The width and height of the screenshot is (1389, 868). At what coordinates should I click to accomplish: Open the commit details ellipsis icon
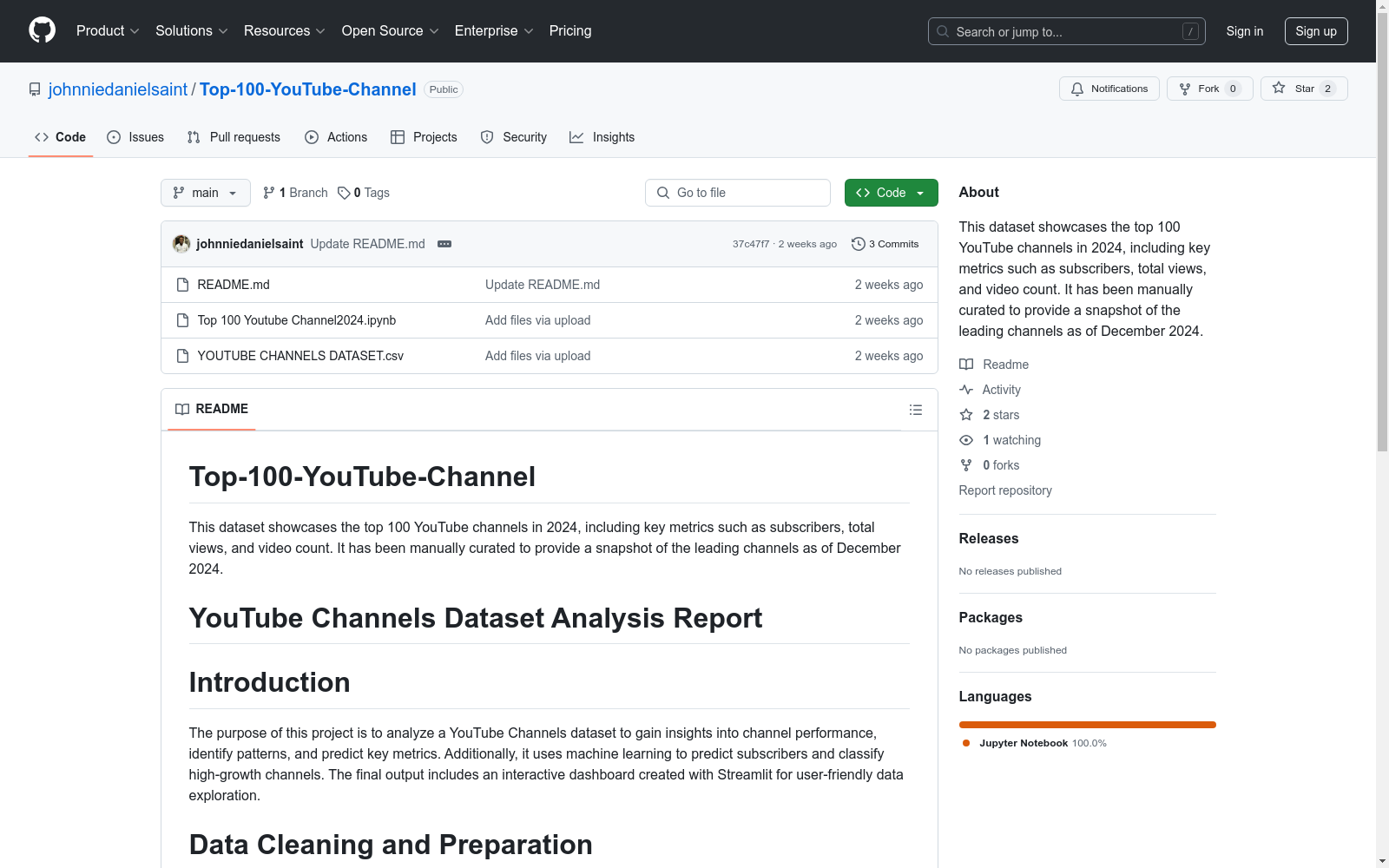444,244
